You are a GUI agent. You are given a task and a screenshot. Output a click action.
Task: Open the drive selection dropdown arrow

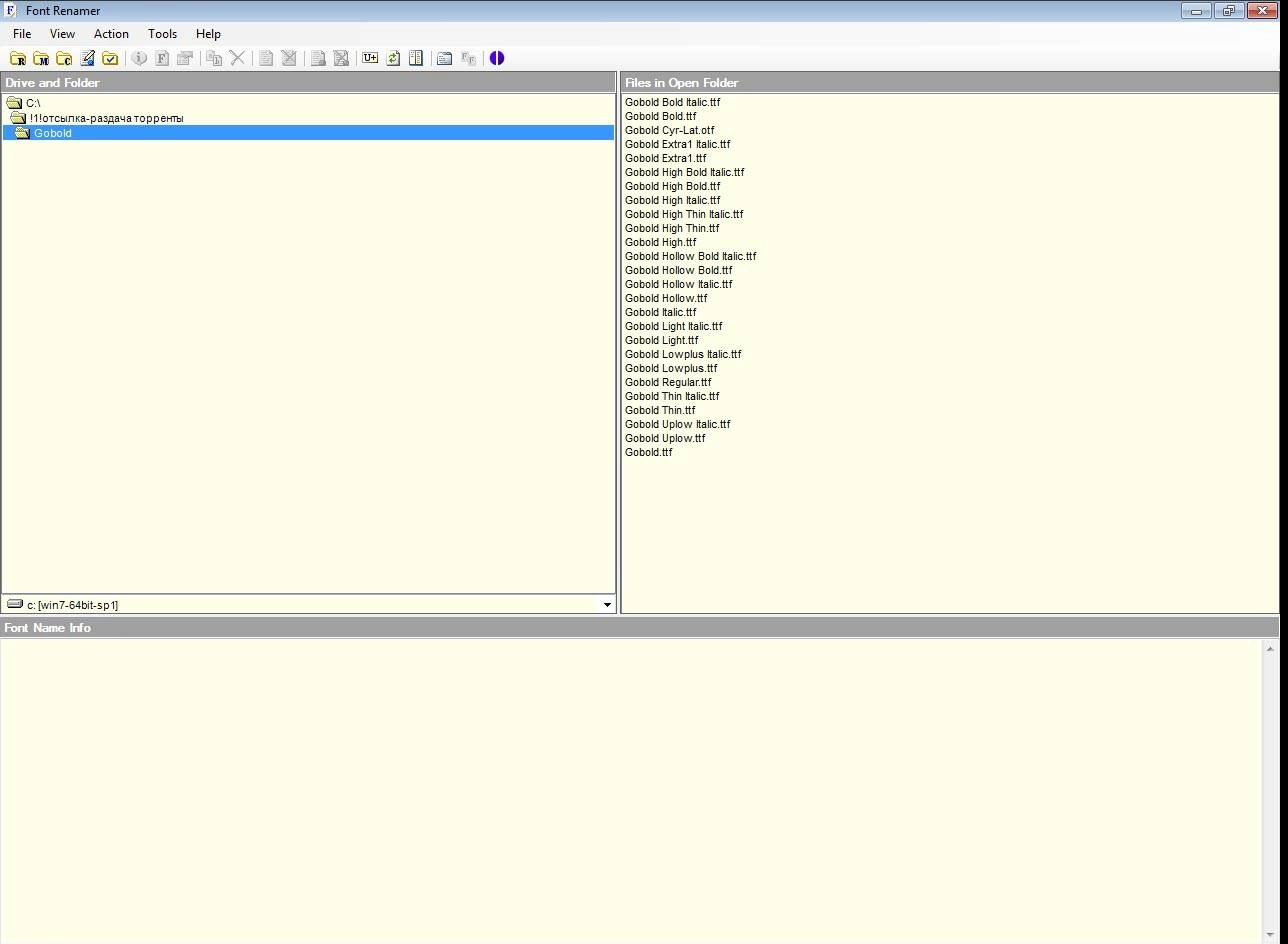coord(607,604)
